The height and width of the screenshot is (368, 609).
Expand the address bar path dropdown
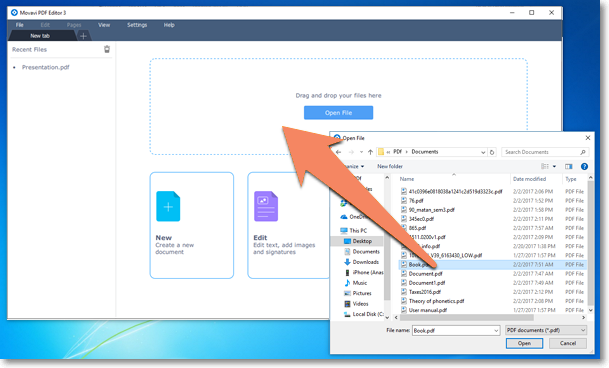(483, 152)
